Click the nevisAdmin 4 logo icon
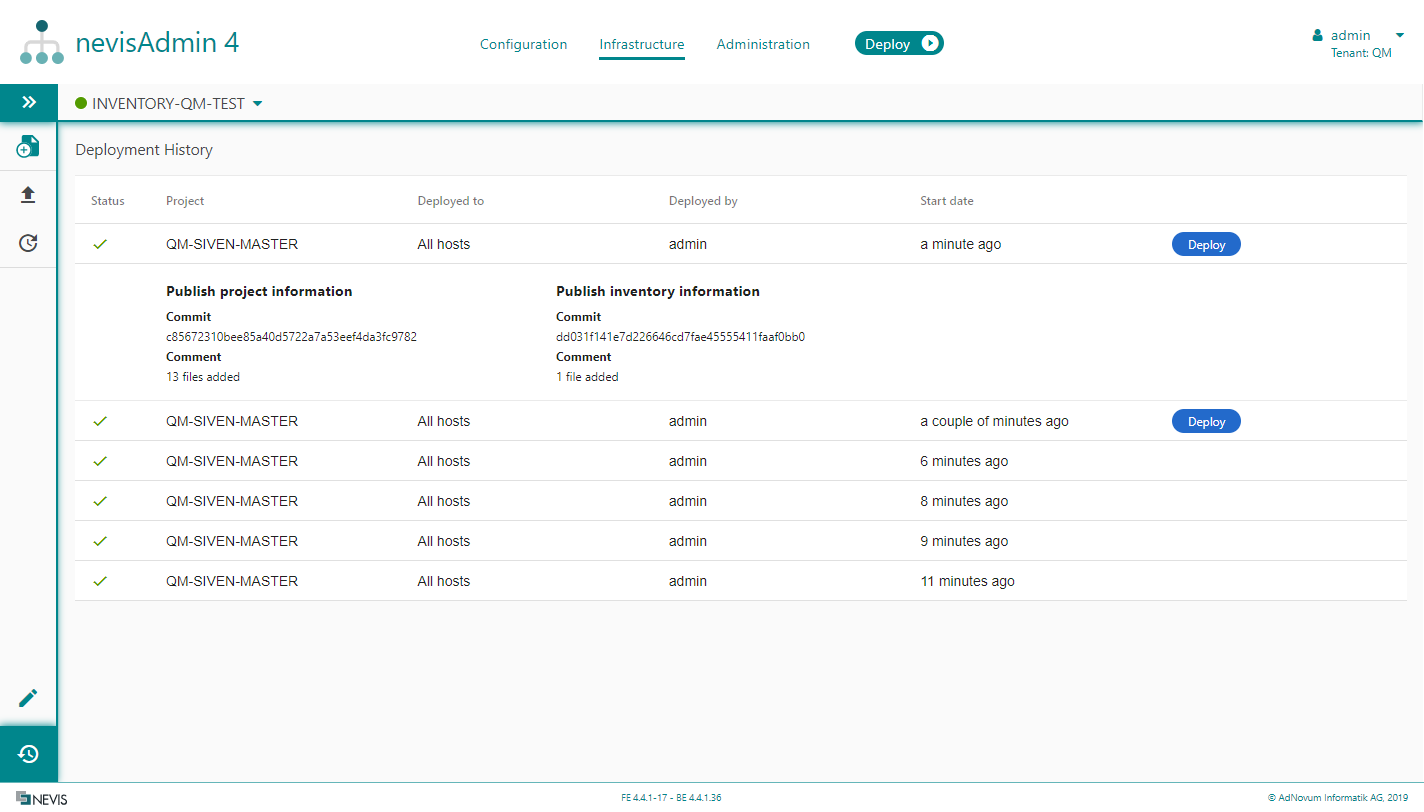Viewport: 1424px width, 812px height. pos(42,42)
